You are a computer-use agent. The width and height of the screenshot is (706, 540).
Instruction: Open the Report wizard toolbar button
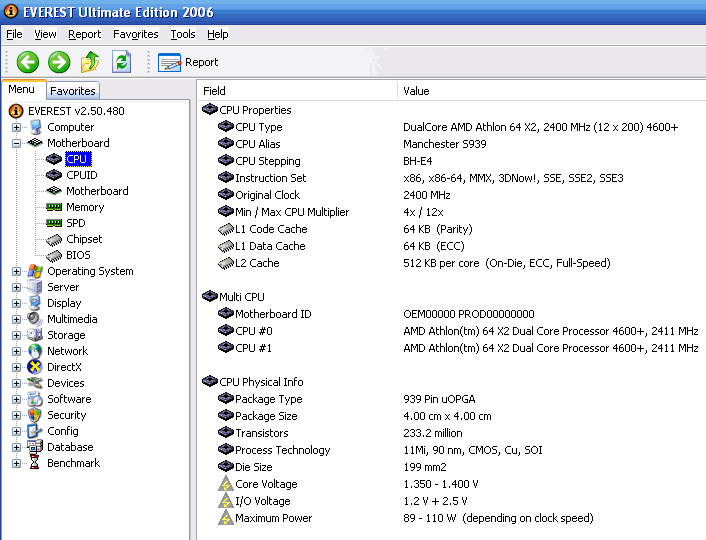[188, 62]
